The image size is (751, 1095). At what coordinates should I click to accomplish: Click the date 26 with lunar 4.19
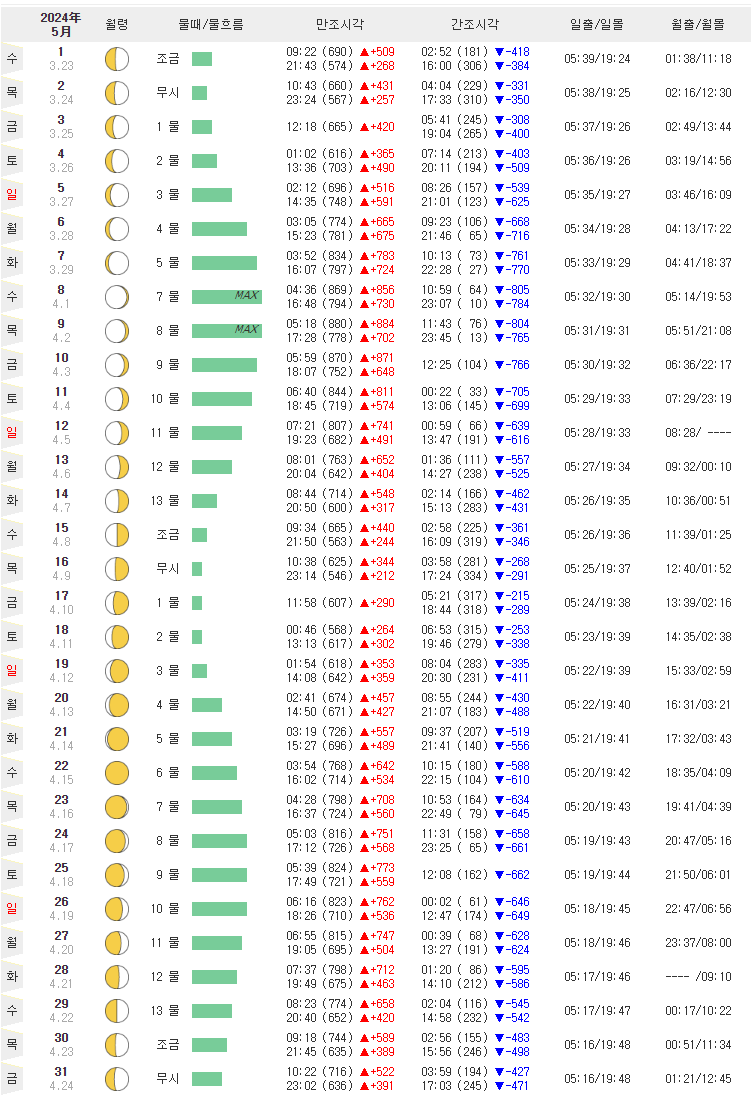(61, 909)
